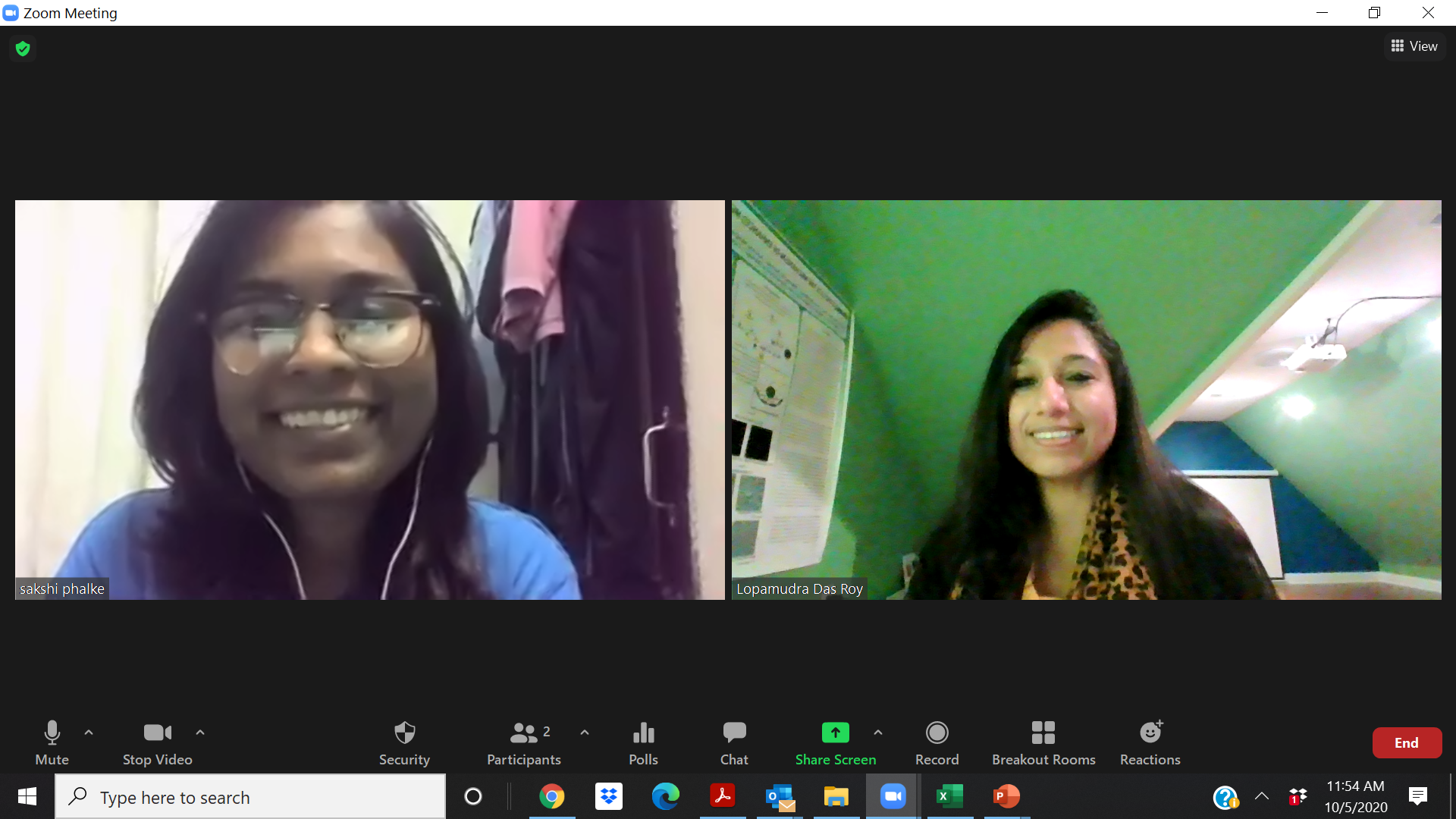Screen dimensions: 1456x819
Task: Start sharing your screen
Action: pos(835,742)
